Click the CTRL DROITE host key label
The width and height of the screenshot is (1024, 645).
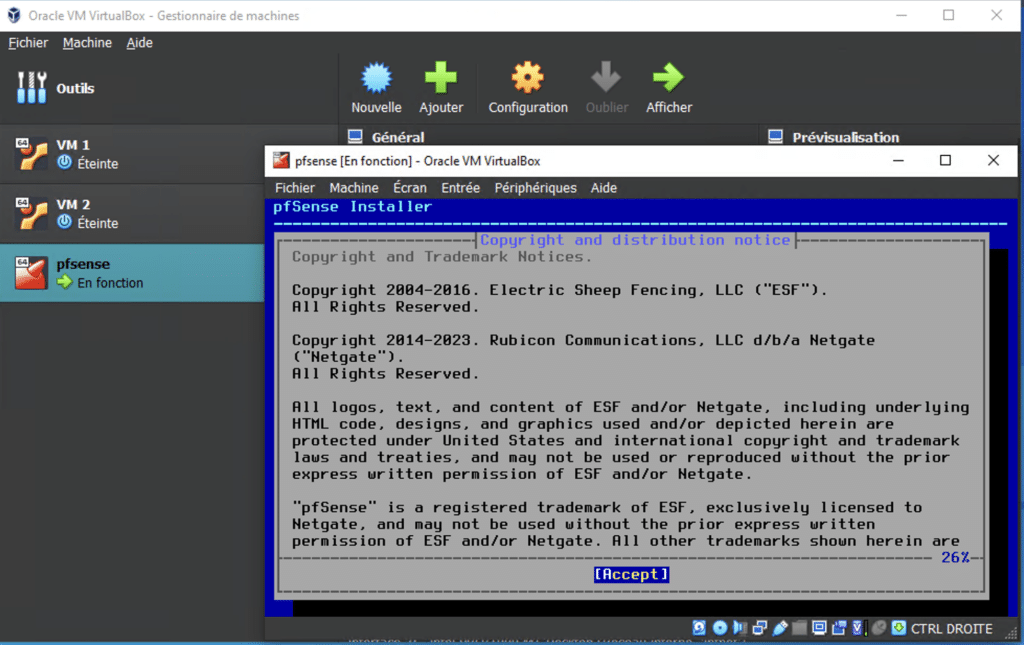click(x=952, y=629)
